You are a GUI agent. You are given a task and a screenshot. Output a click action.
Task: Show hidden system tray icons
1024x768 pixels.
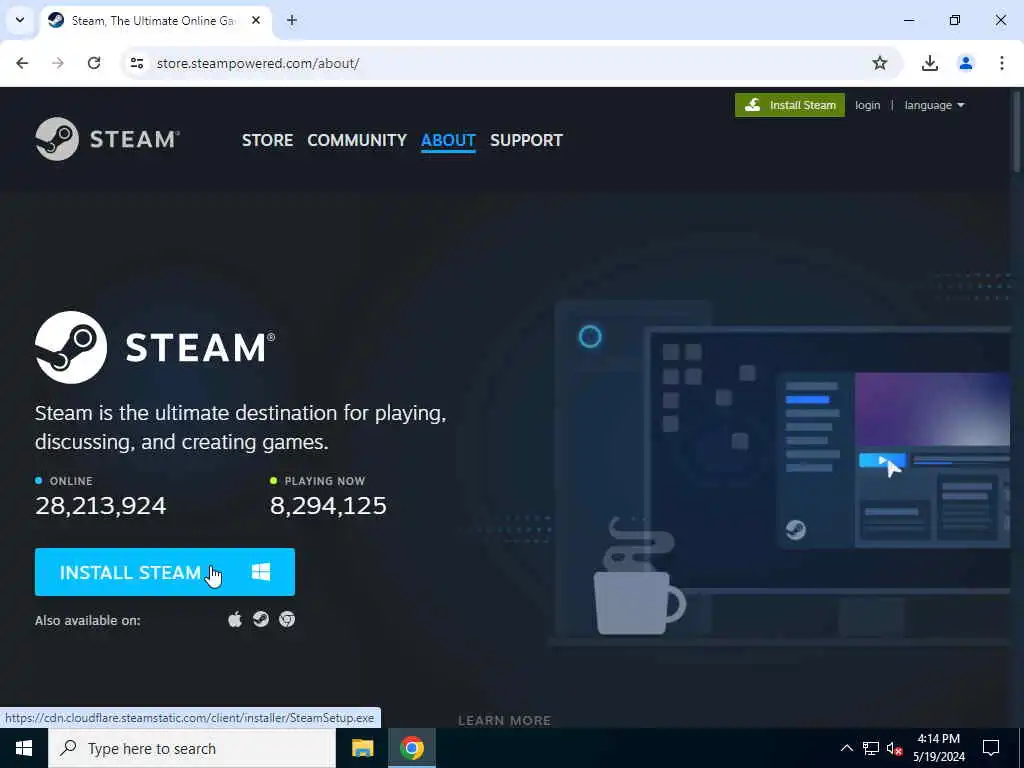pos(846,748)
